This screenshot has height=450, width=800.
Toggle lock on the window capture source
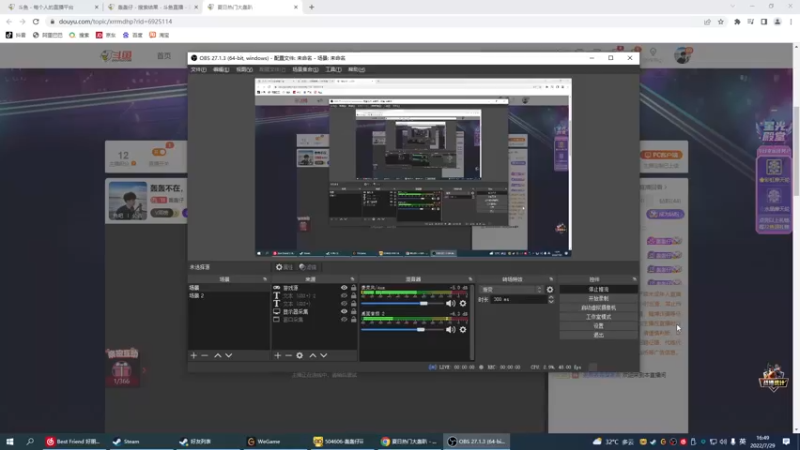[x=353, y=319]
